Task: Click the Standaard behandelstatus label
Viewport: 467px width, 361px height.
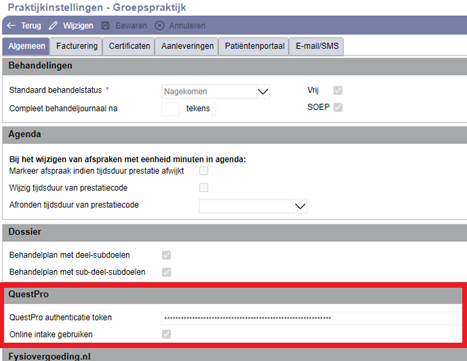Action: coord(55,90)
